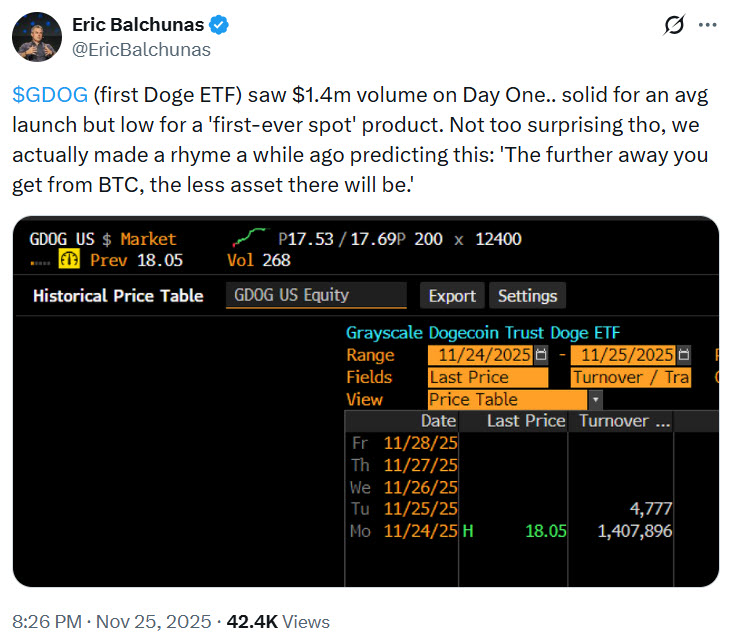Open the three-dot more options menu

pyautogui.click(x=708, y=27)
